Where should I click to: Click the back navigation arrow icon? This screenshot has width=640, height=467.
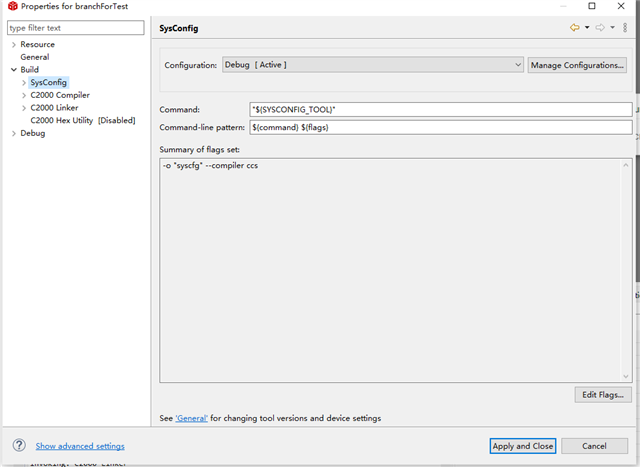tap(575, 28)
